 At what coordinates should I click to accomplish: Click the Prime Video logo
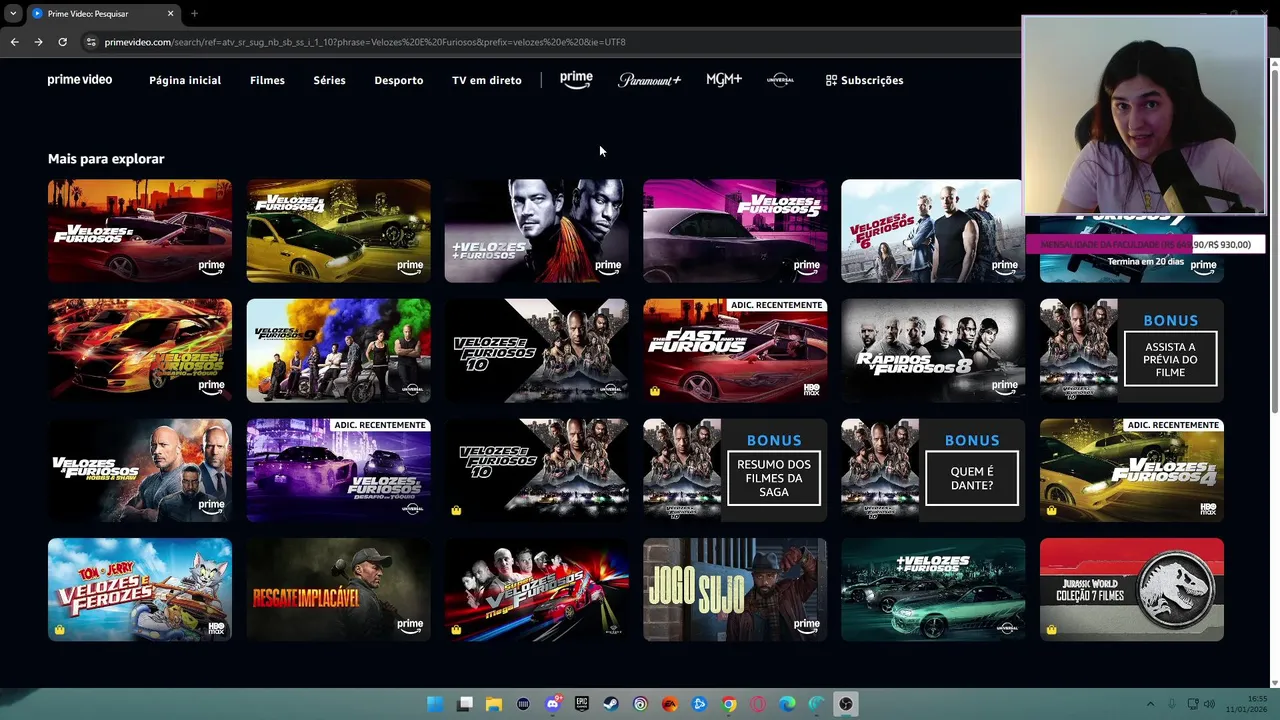pyautogui.click(x=80, y=80)
